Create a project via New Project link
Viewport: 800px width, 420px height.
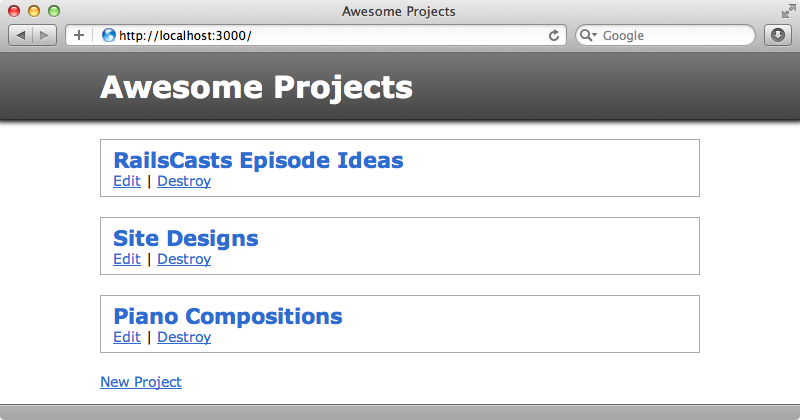tap(141, 382)
